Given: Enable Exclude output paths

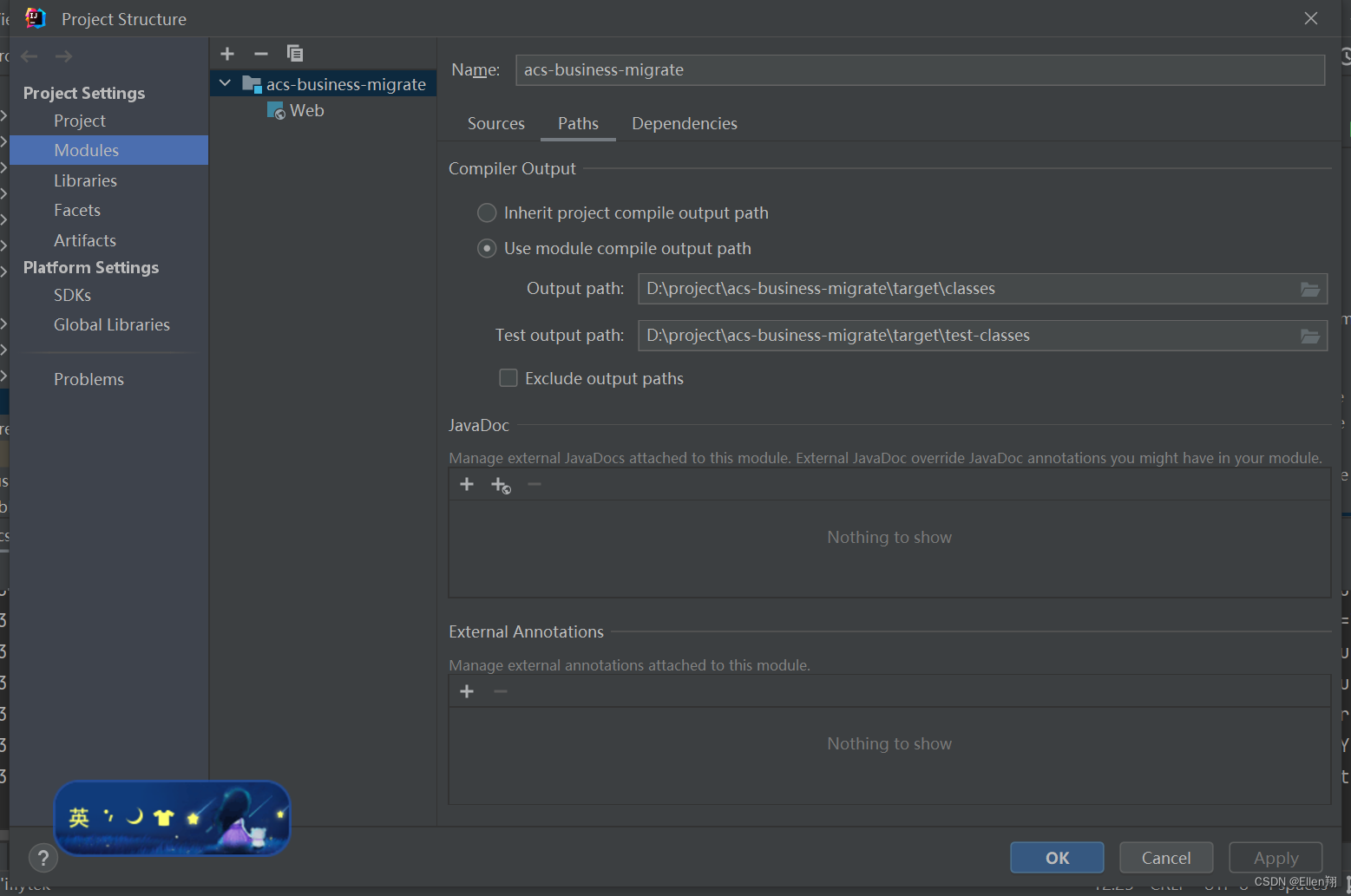Looking at the screenshot, I should (x=508, y=377).
